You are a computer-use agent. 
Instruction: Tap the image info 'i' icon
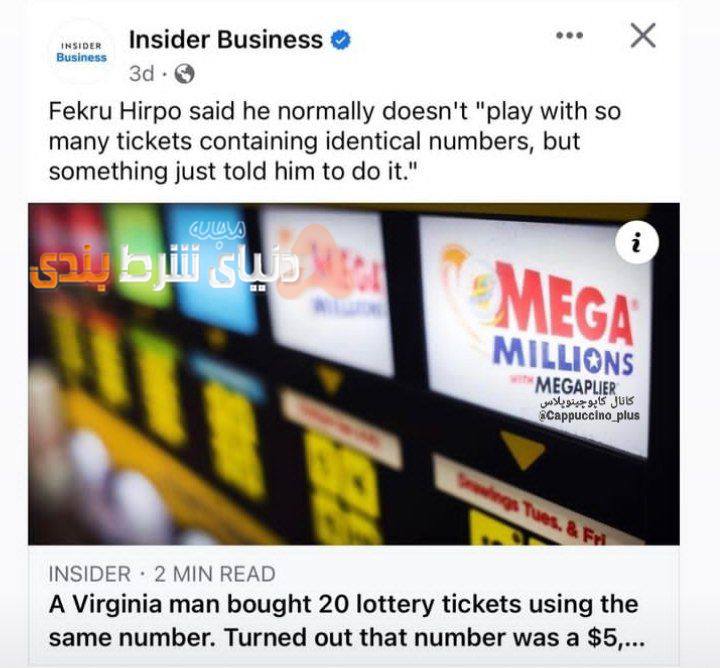(637, 241)
